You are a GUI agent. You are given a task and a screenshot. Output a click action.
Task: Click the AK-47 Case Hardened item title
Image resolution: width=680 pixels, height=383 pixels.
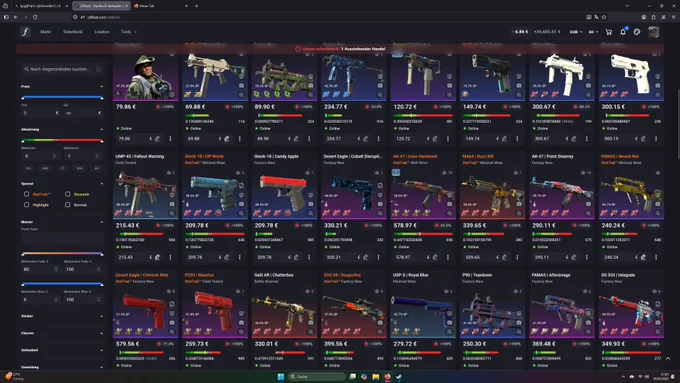coord(415,156)
